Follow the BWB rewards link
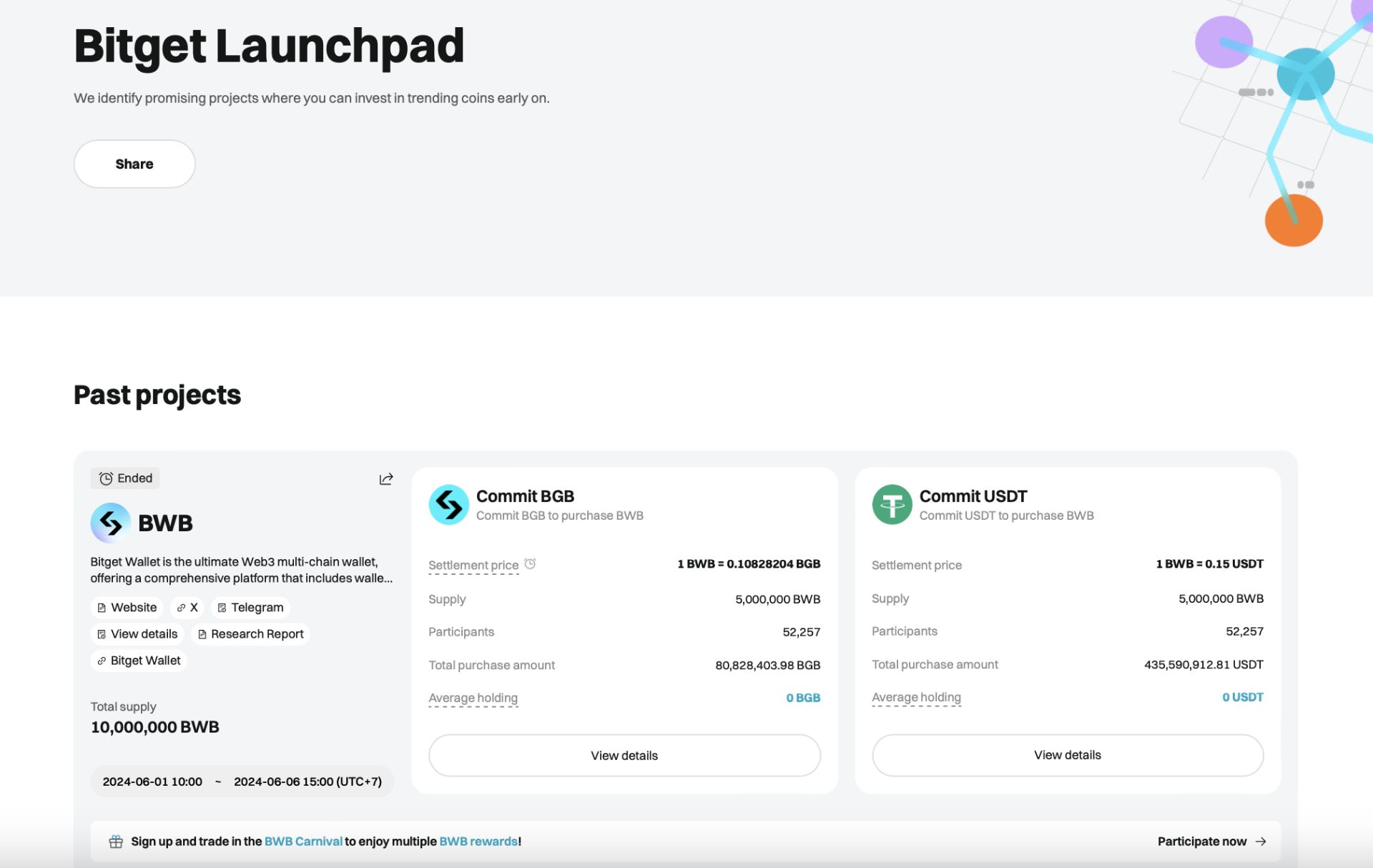 point(478,842)
